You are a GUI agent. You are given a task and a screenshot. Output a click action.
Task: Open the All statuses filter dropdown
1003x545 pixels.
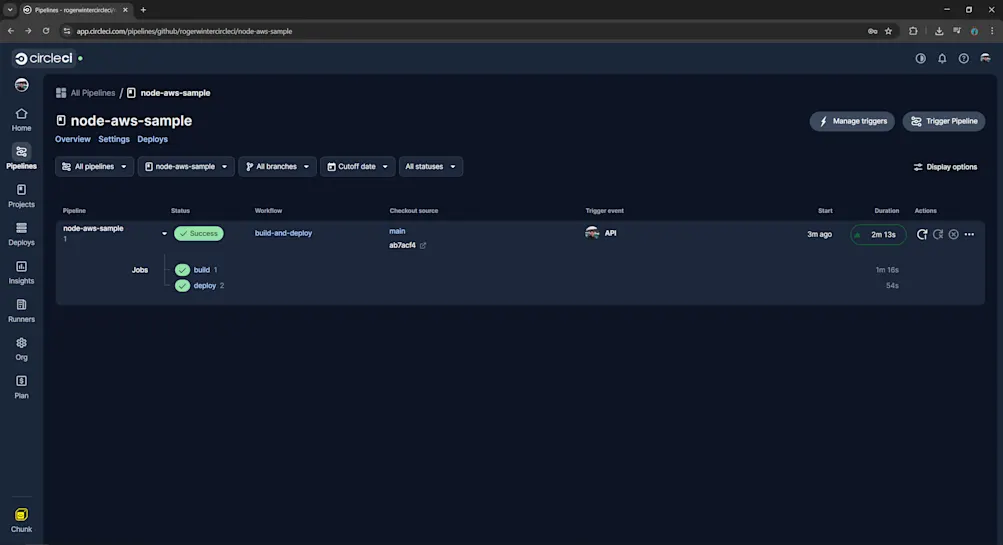click(430, 166)
